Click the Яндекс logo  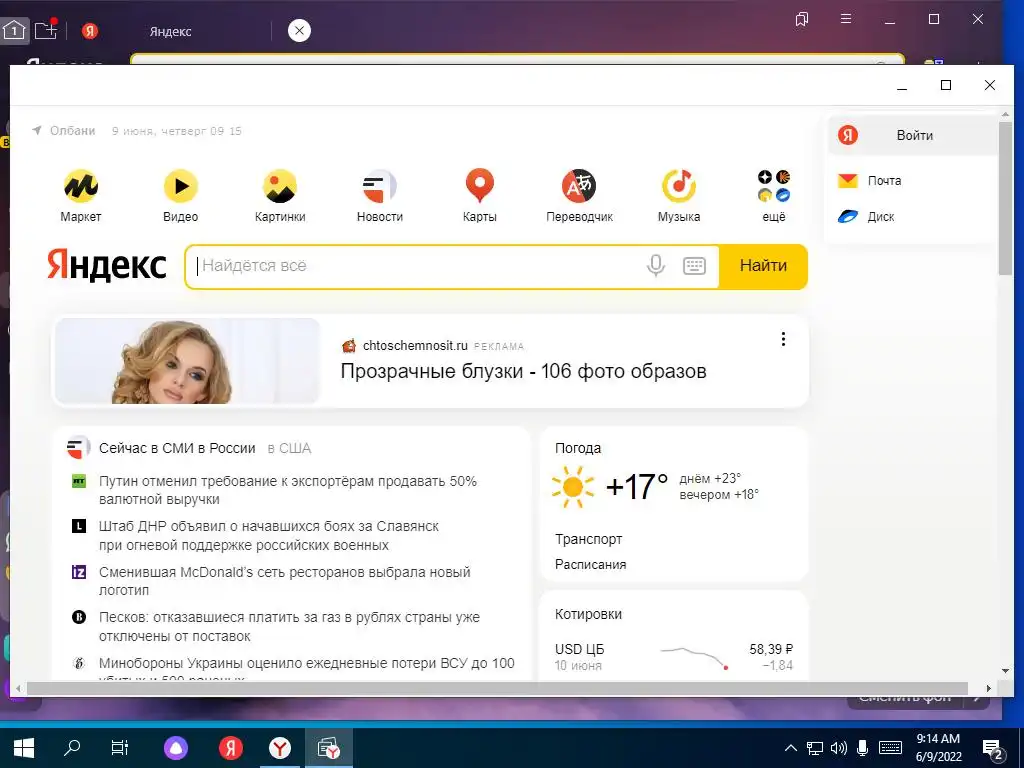tap(106, 265)
